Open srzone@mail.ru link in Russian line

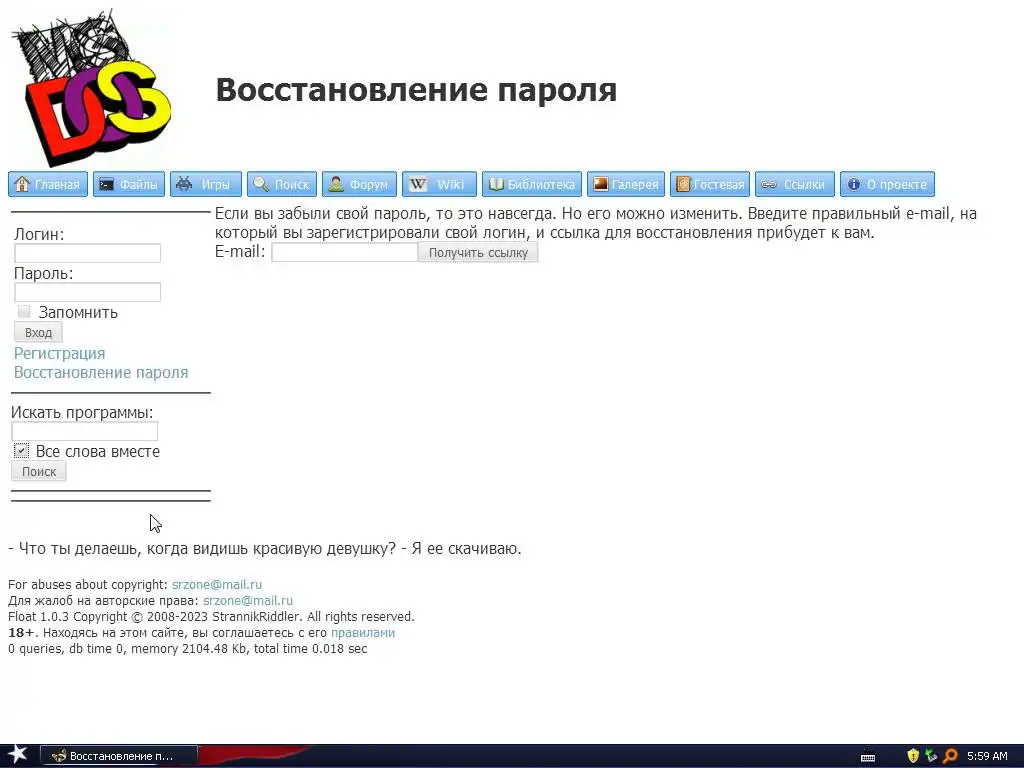pos(248,601)
